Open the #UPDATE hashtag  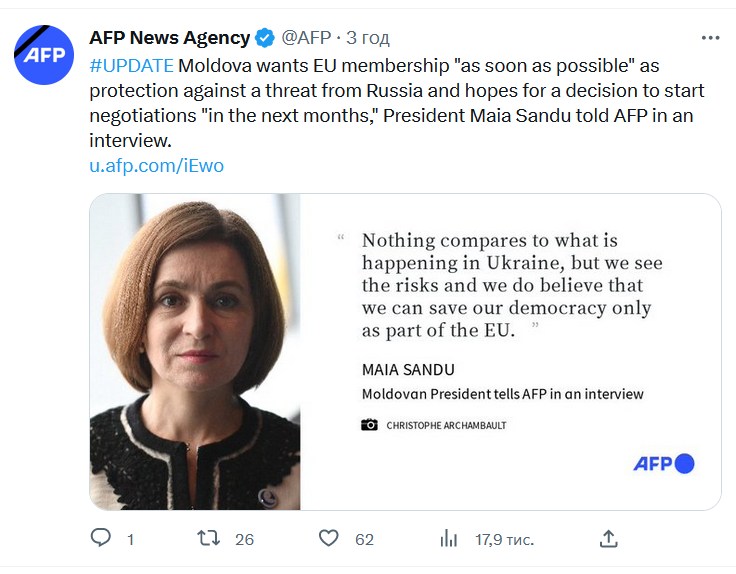pyautogui.click(x=131, y=66)
